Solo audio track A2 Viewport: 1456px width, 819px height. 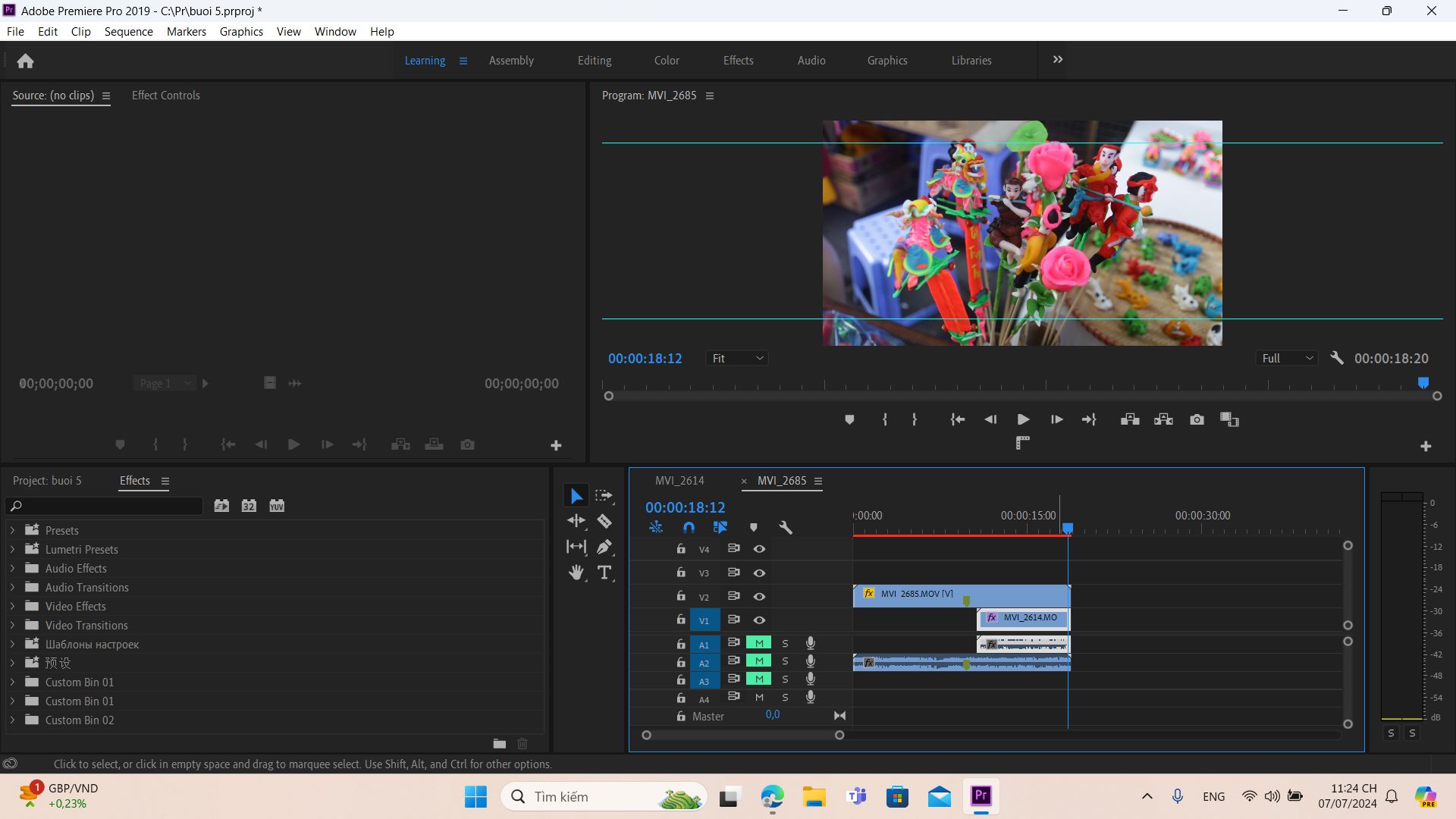[x=785, y=661]
